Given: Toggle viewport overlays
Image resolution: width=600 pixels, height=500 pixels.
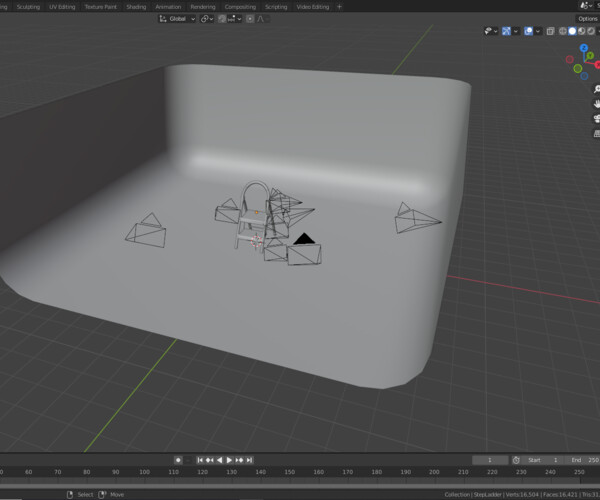Looking at the screenshot, I should pos(528,31).
